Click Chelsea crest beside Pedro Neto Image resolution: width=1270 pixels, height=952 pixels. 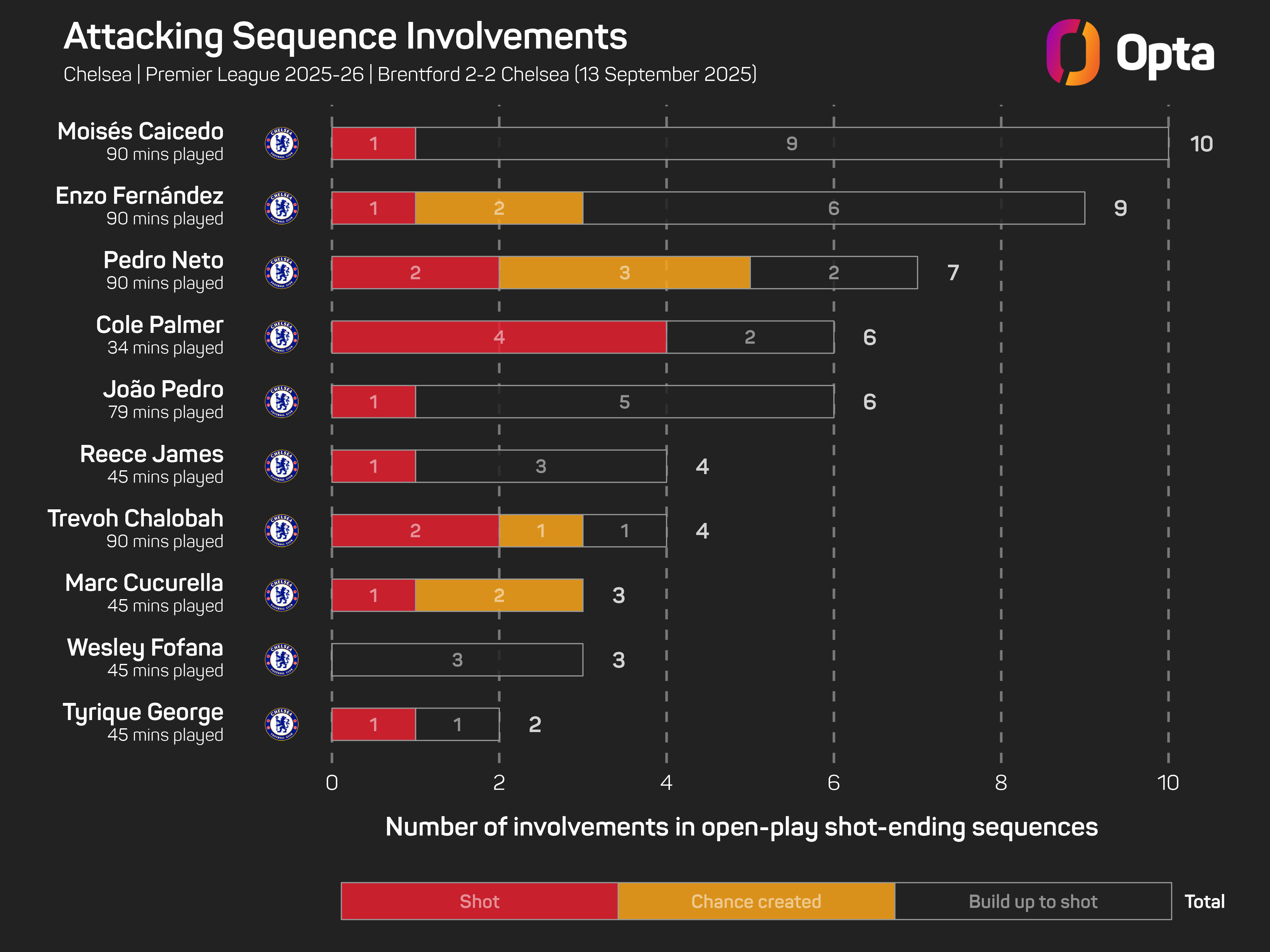coord(281,273)
